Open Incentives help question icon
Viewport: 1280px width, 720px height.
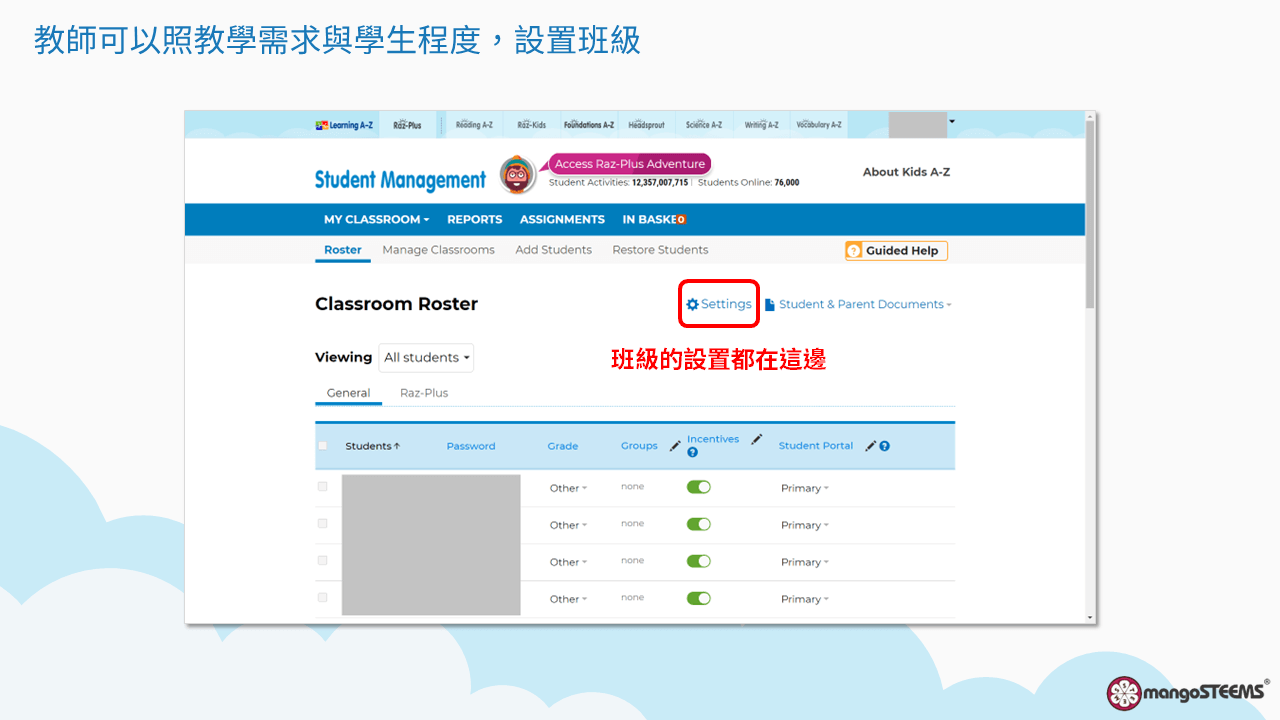693,453
